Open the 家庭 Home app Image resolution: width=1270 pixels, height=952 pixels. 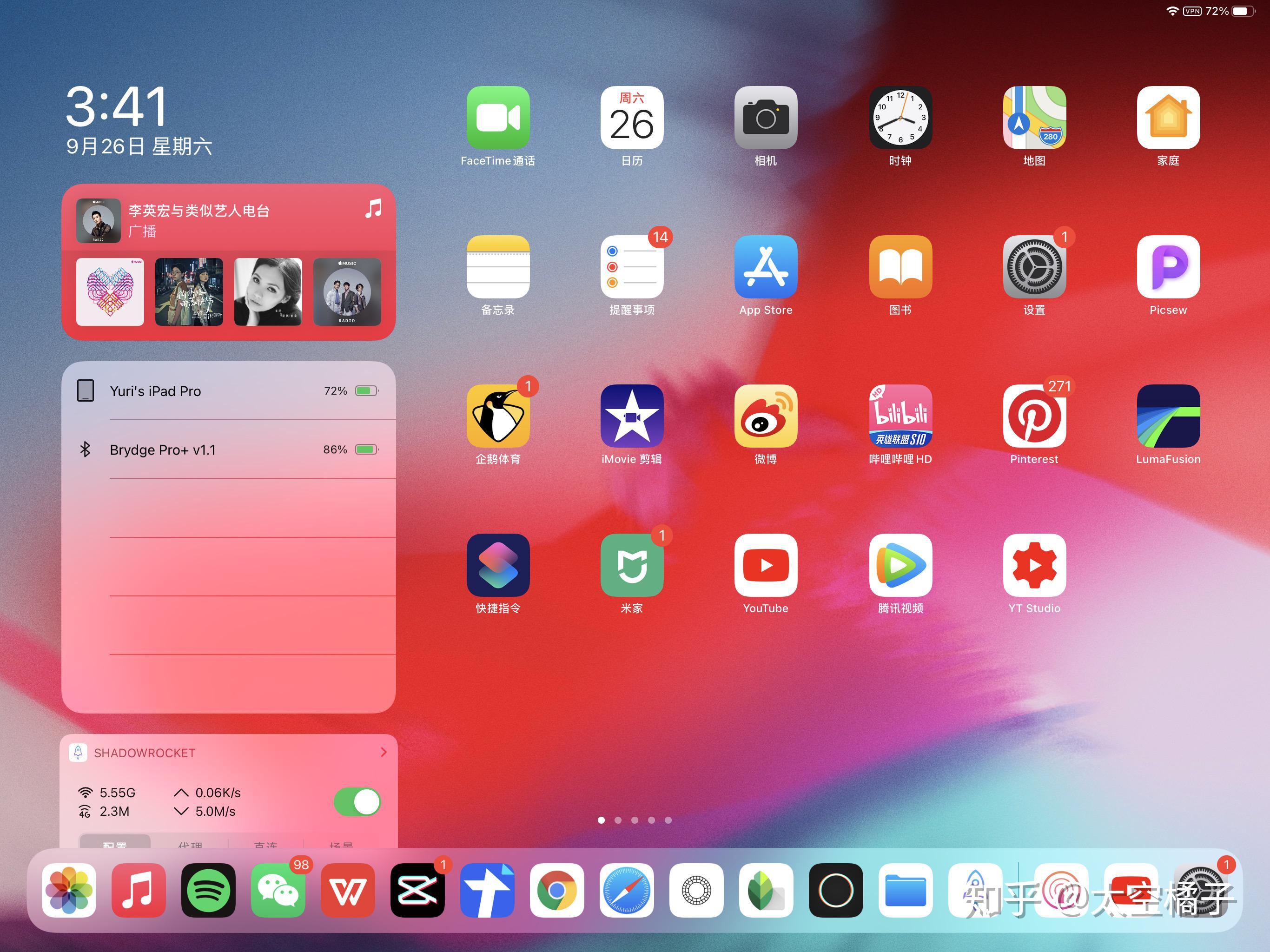1168,118
